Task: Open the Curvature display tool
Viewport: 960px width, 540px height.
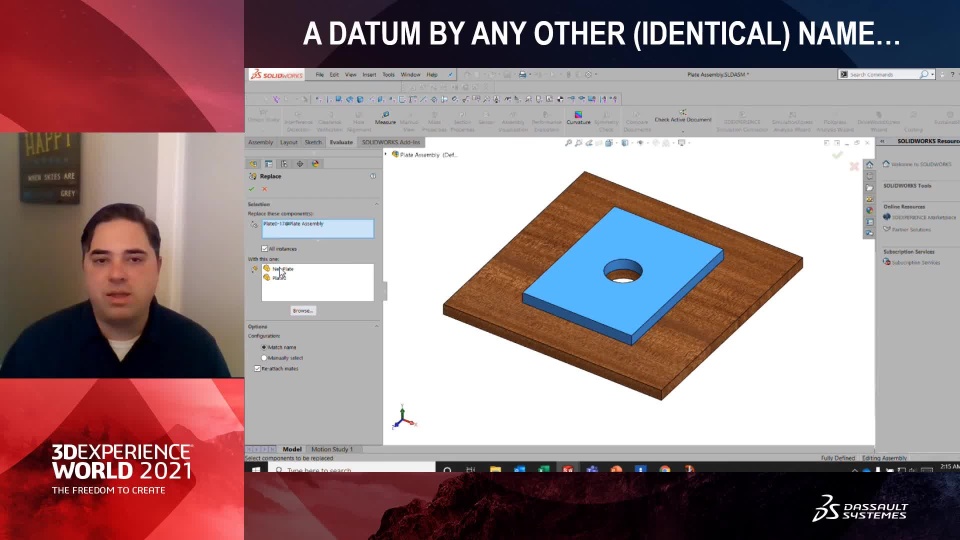Action: pyautogui.click(x=578, y=118)
